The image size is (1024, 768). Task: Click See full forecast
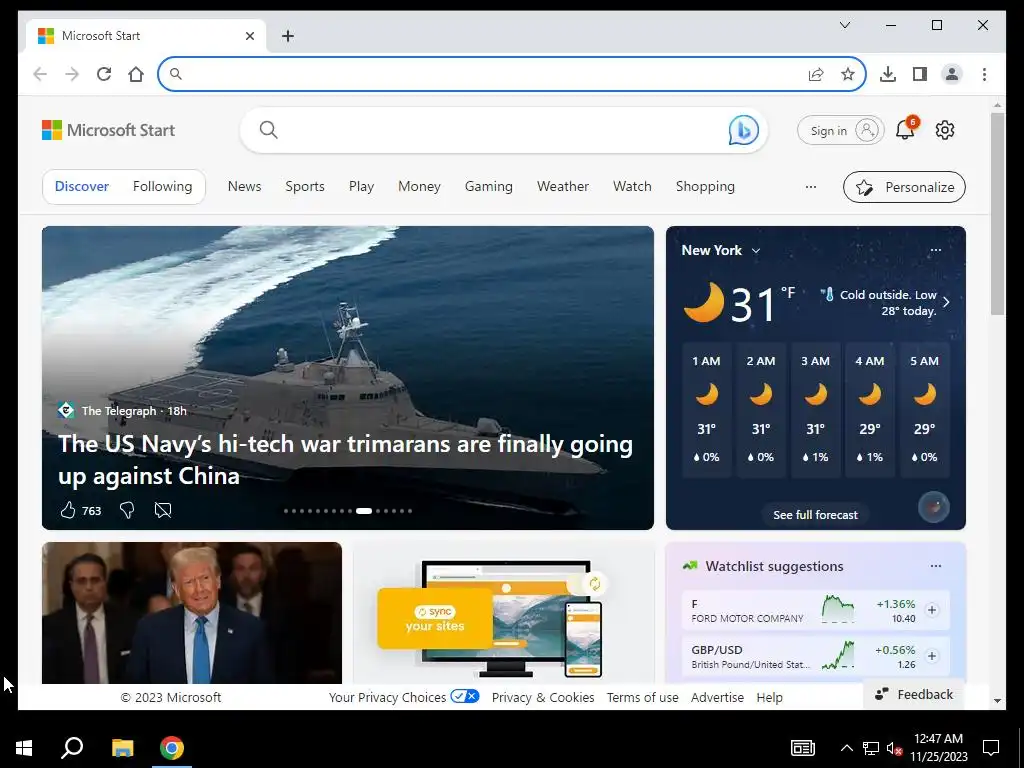[x=815, y=515]
